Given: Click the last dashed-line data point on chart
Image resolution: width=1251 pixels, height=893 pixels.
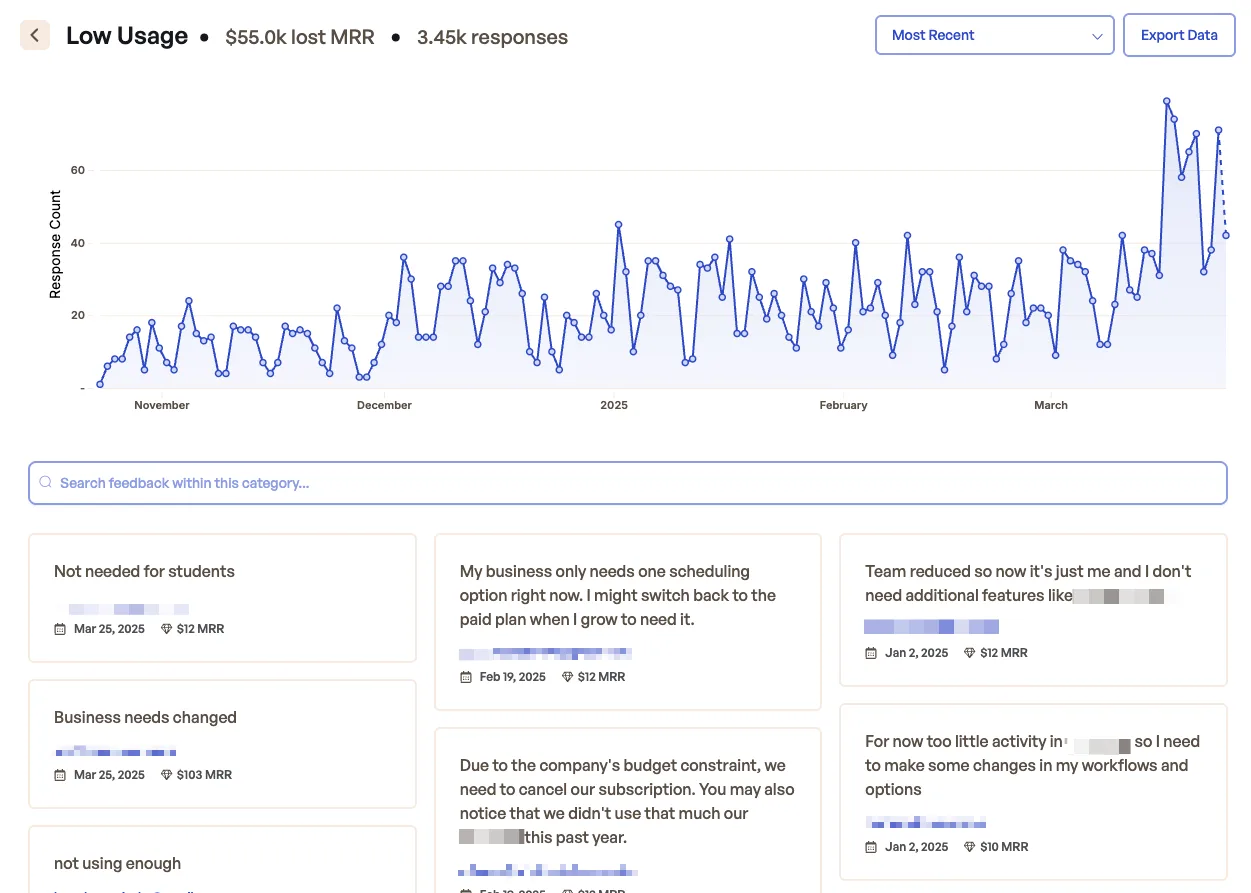Looking at the screenshot, I should click(1226, 236).
